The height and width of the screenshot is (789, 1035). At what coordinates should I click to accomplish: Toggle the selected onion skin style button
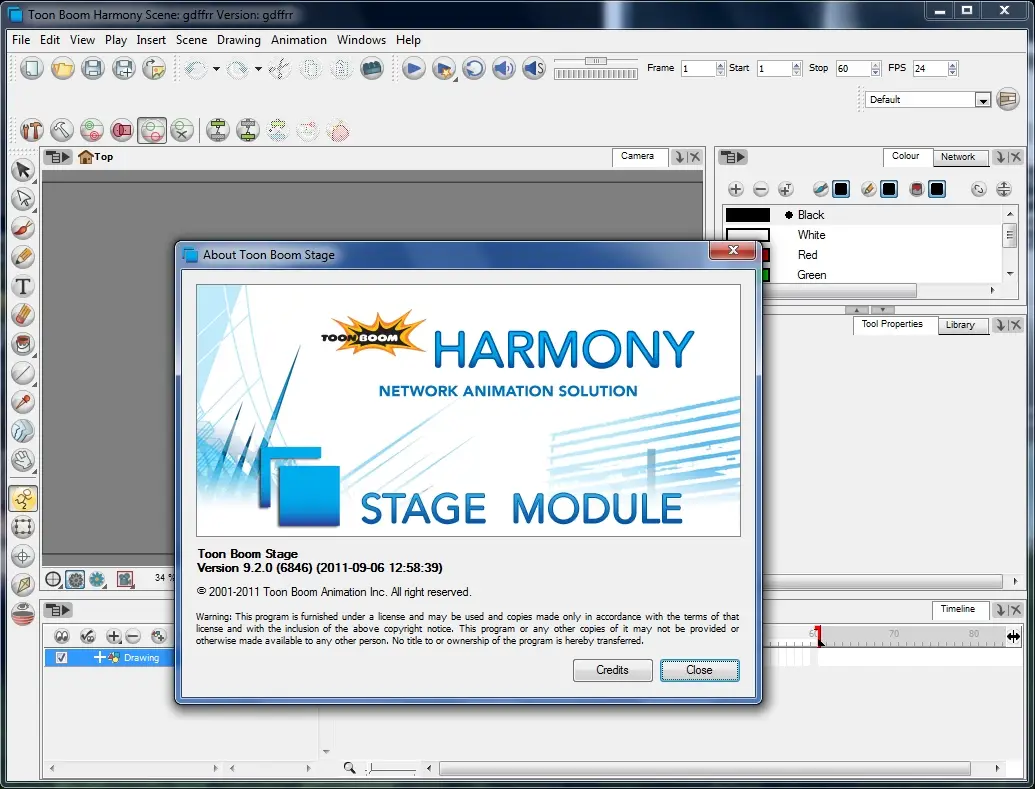click(152, 131)
